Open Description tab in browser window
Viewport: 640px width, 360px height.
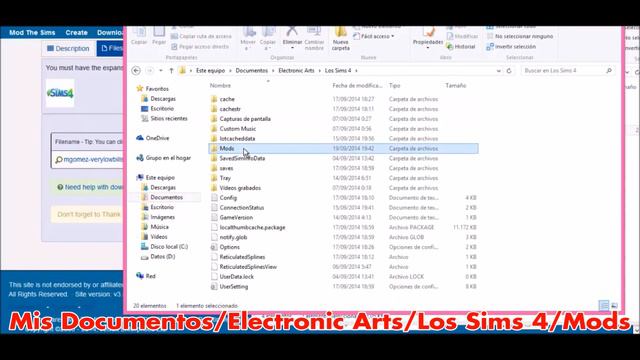click(x=68, y=49)
